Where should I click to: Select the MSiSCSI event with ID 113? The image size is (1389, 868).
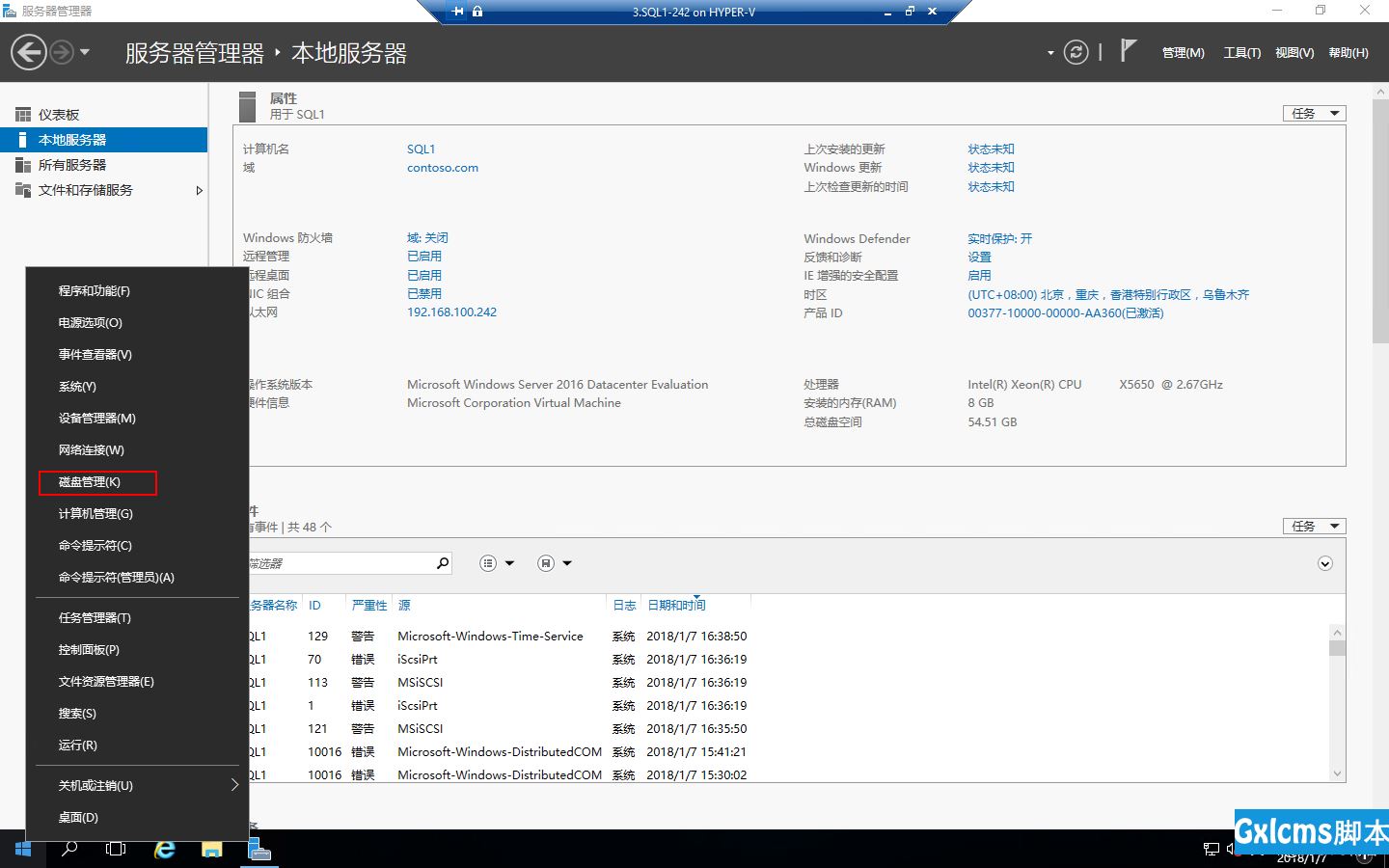click(x=787, y=683)
